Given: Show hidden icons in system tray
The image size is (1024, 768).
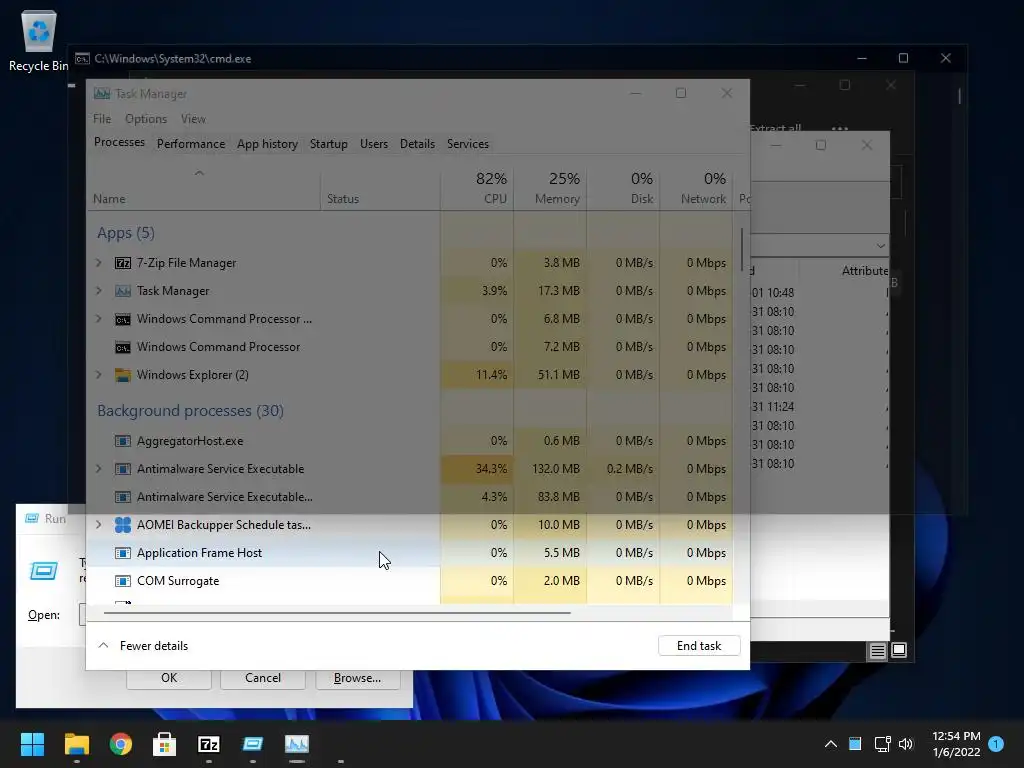Looking at the screenshot, I should (831, 744).
